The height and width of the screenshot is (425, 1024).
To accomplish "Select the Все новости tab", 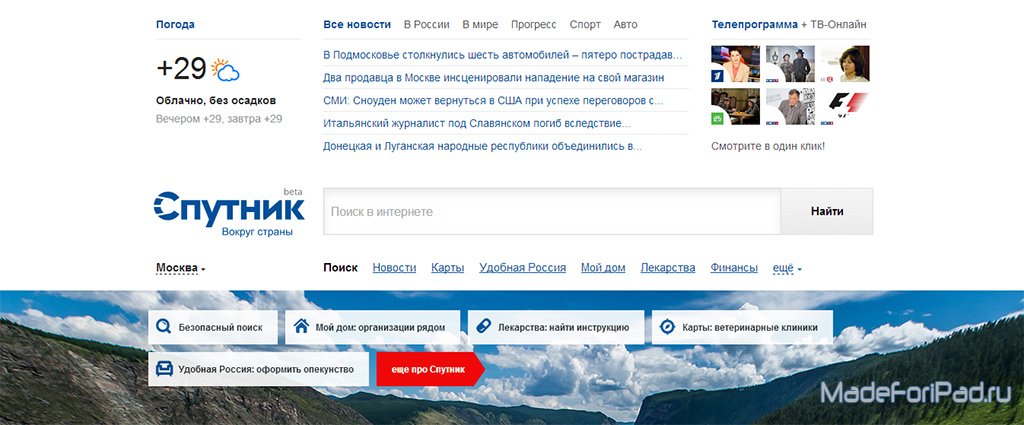I will [x=357, y=25].
